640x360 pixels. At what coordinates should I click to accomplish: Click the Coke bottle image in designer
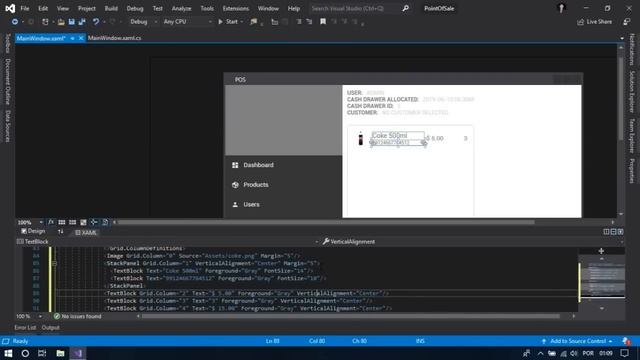(x=360, y=138)
